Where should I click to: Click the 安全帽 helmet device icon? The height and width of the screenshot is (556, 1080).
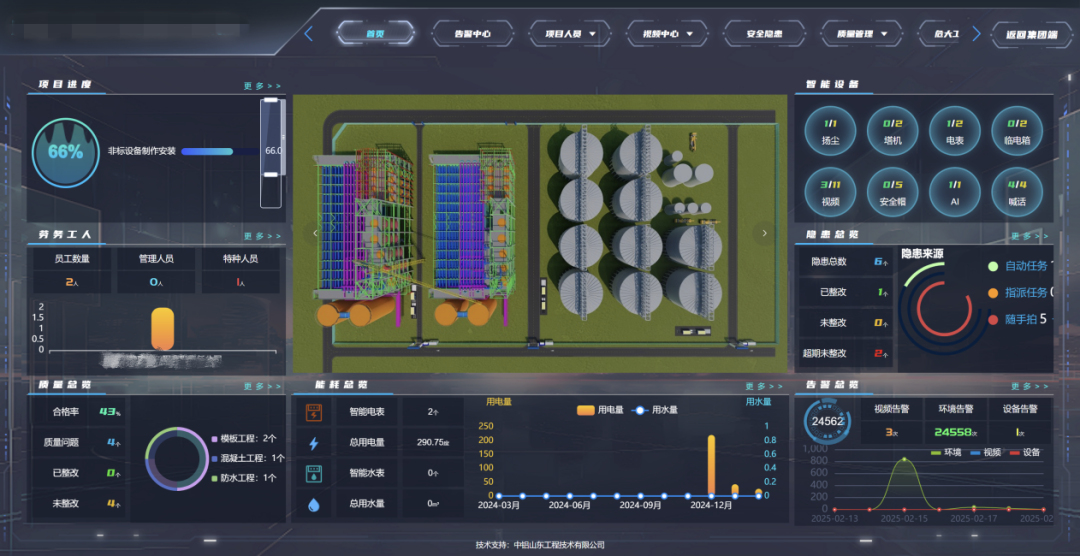(x=892, y=192)
